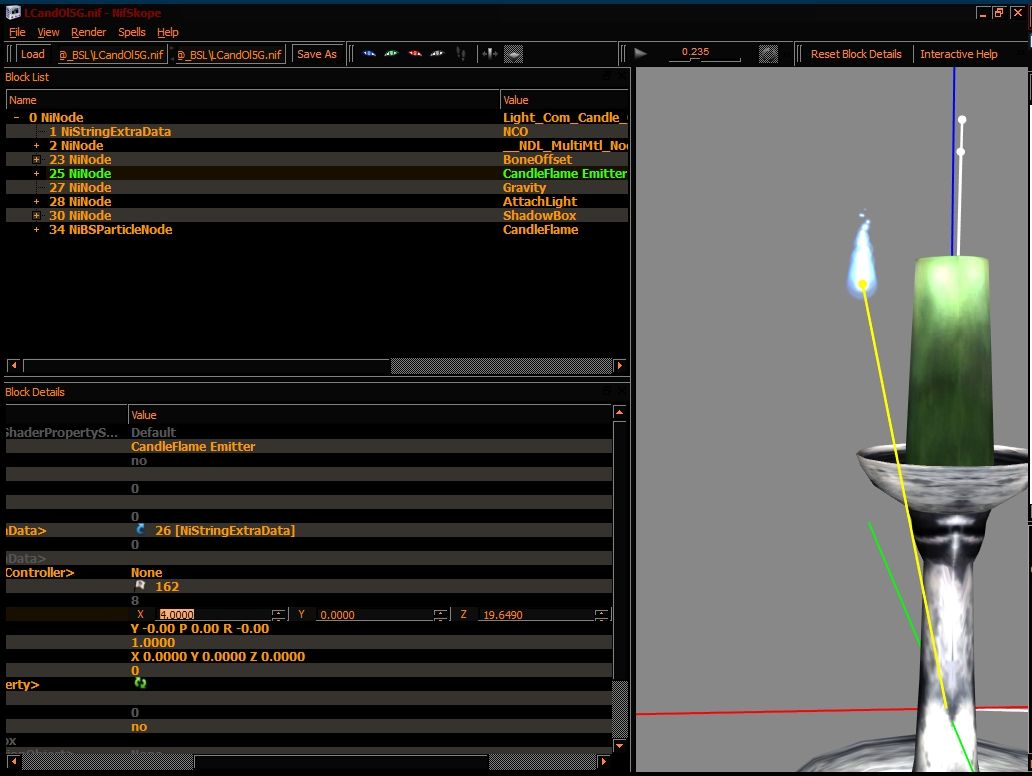Click the ShadowBox value in Block List
1032x776 pixels.
(x=540, y=215)
